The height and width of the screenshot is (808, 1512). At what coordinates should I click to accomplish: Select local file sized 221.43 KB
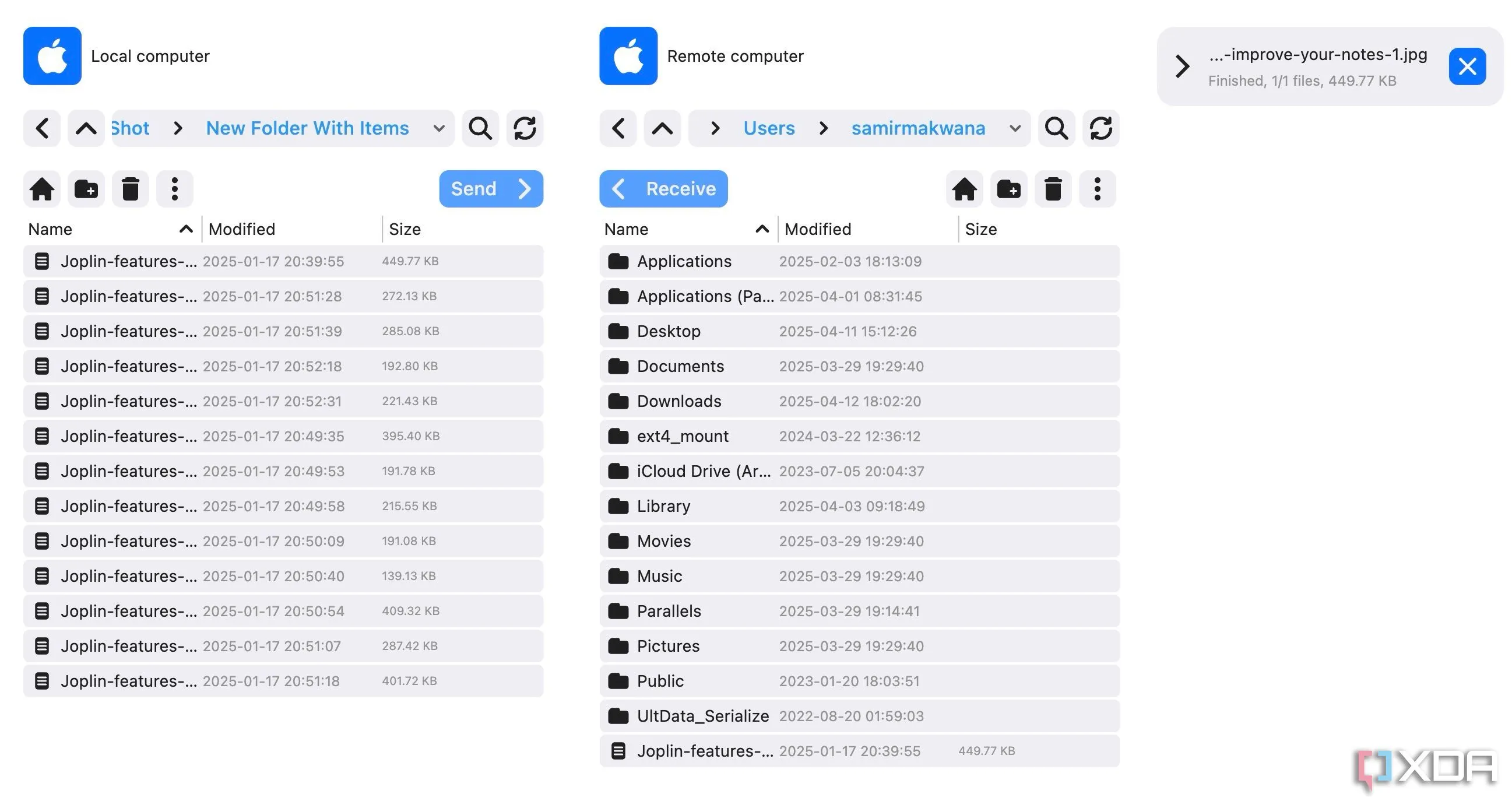point(283,401)
